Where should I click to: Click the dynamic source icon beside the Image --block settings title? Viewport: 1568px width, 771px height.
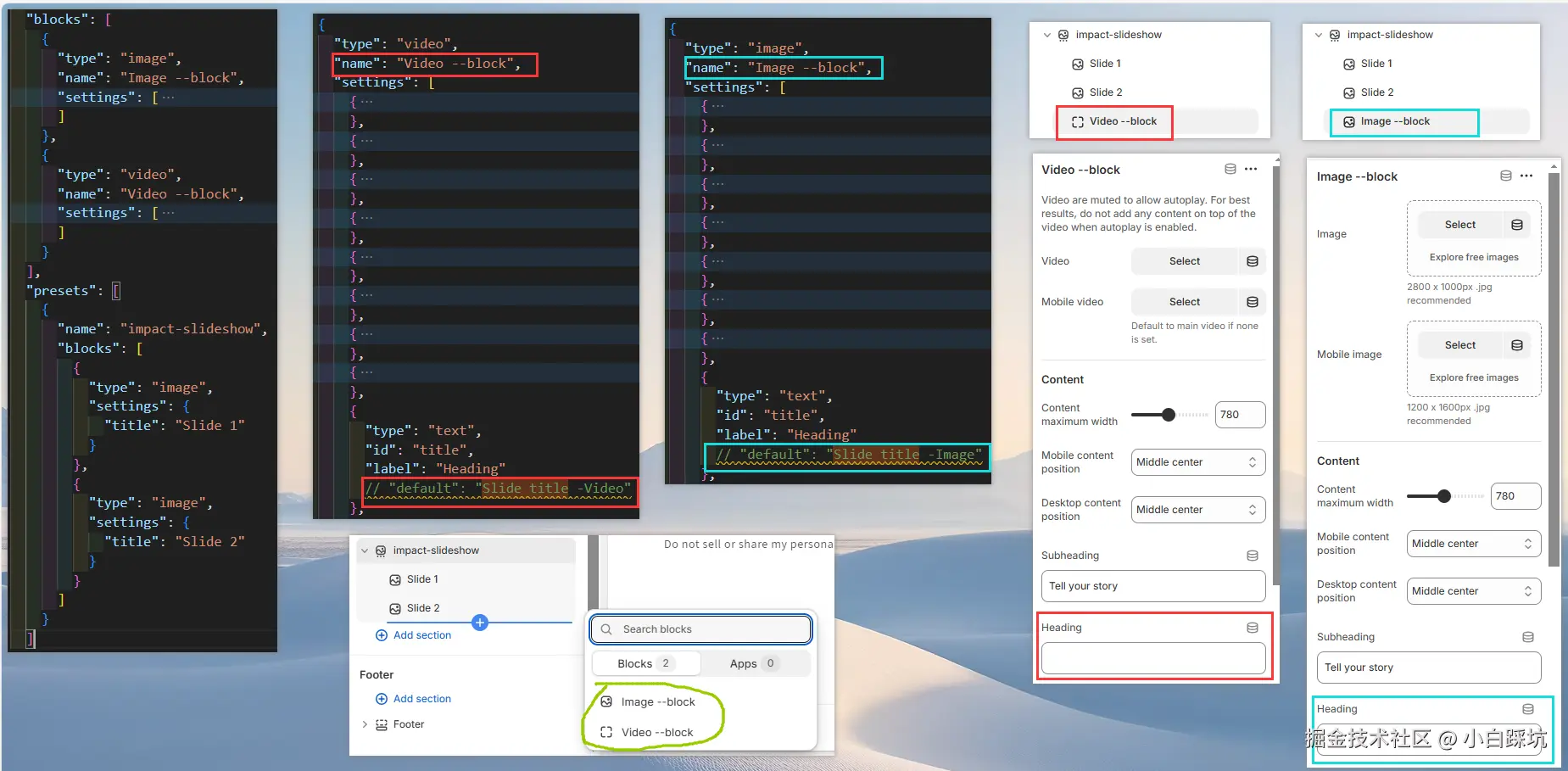[x=1506, y=176]
